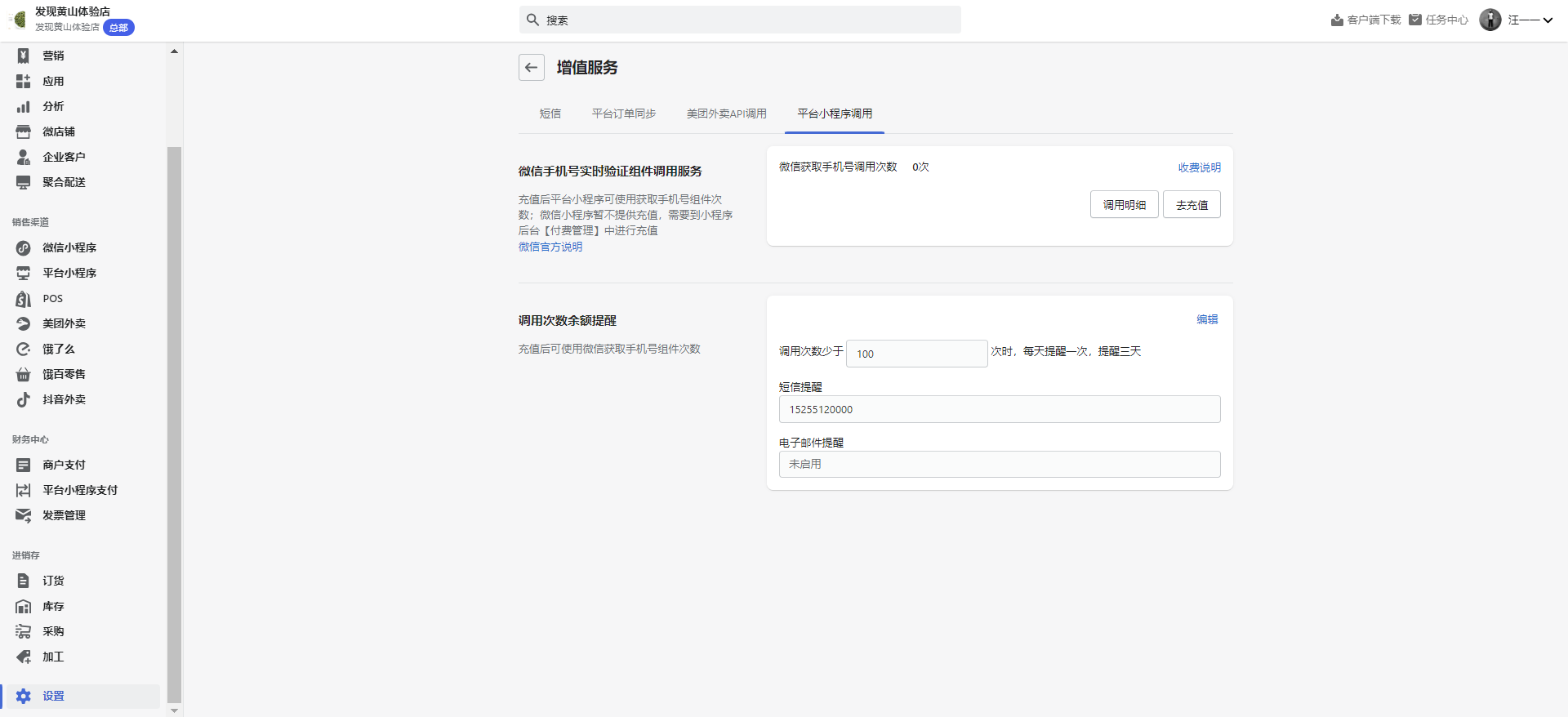Click 编辑 to edit reminder settings
Image resolution: width=1568 pixels, height=717 pixels.
[x=1208, y=319]
